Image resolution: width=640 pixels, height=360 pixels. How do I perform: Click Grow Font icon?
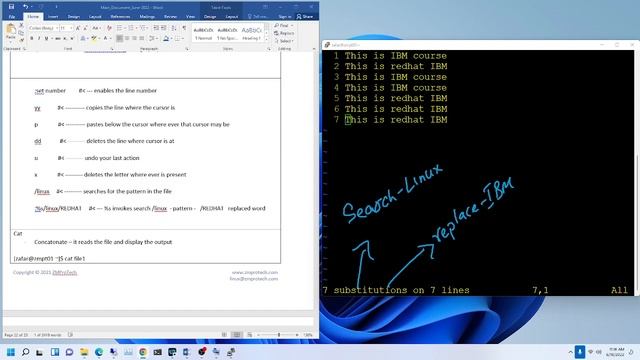(78, 28)
